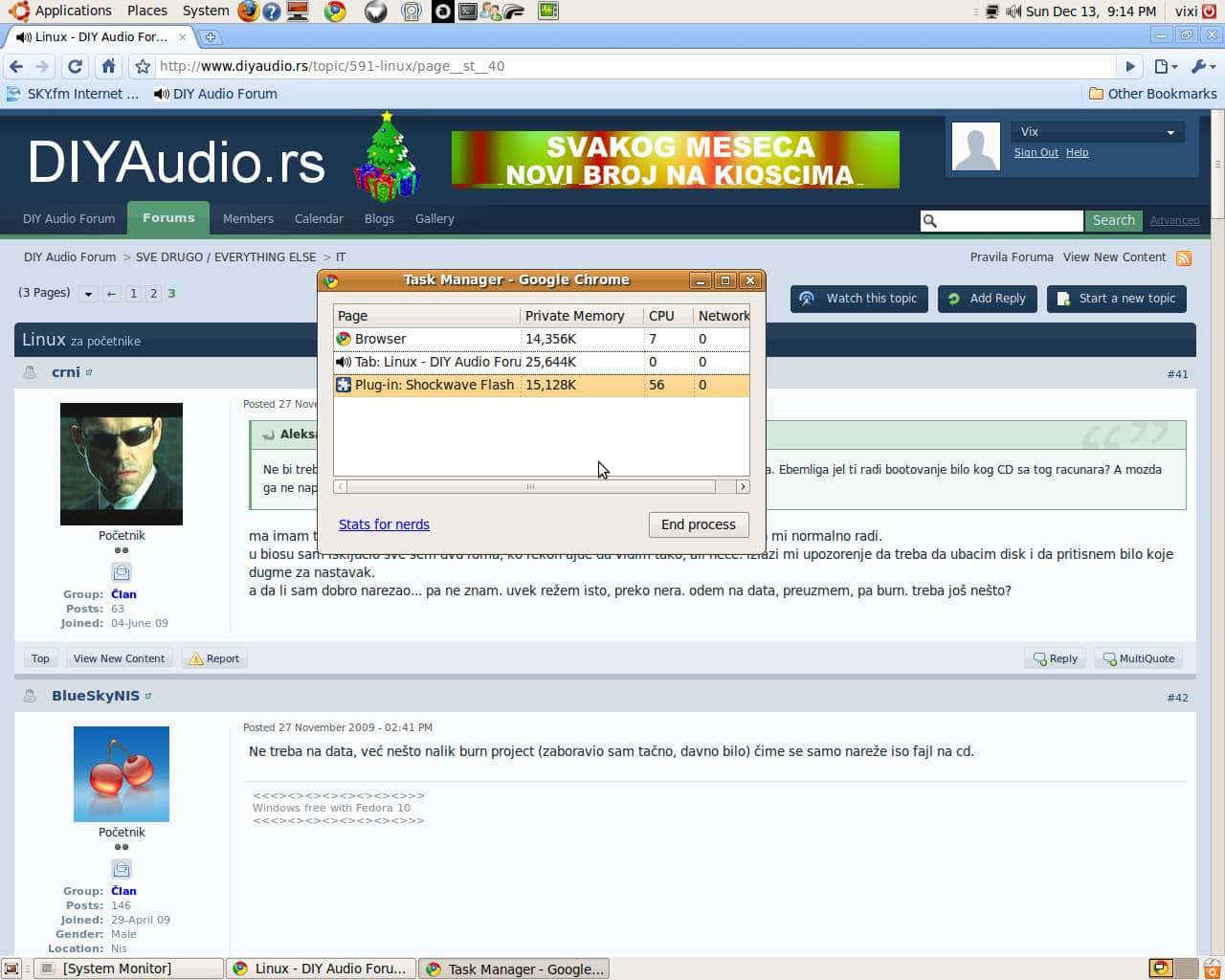Click the red power button next to vixi
This screenshot has width=1225, height=980.
[1210, 11]
